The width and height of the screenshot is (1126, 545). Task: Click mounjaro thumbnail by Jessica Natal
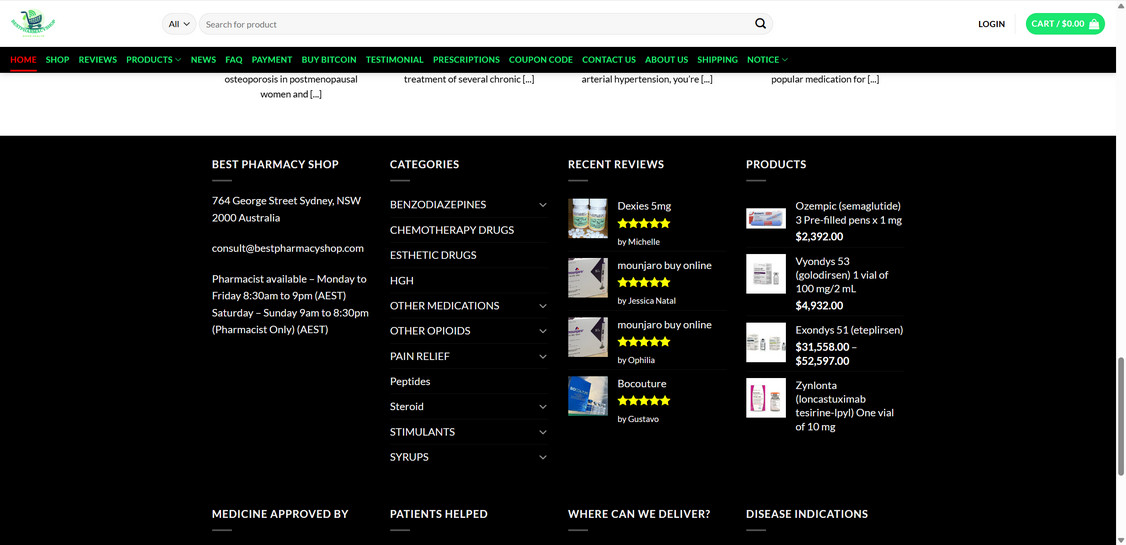[x=587, y=278]
